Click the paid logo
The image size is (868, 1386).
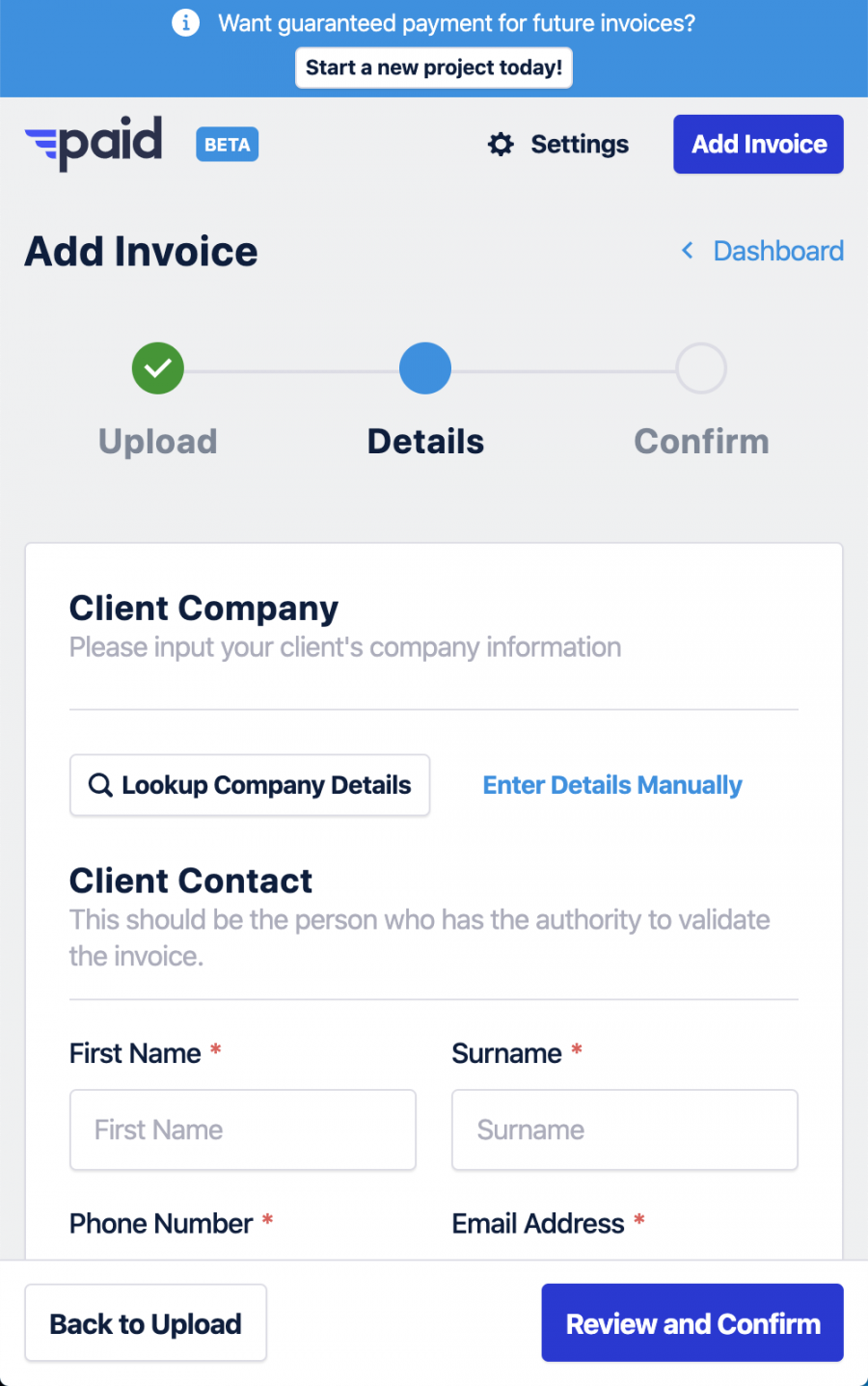pos(94,145)
